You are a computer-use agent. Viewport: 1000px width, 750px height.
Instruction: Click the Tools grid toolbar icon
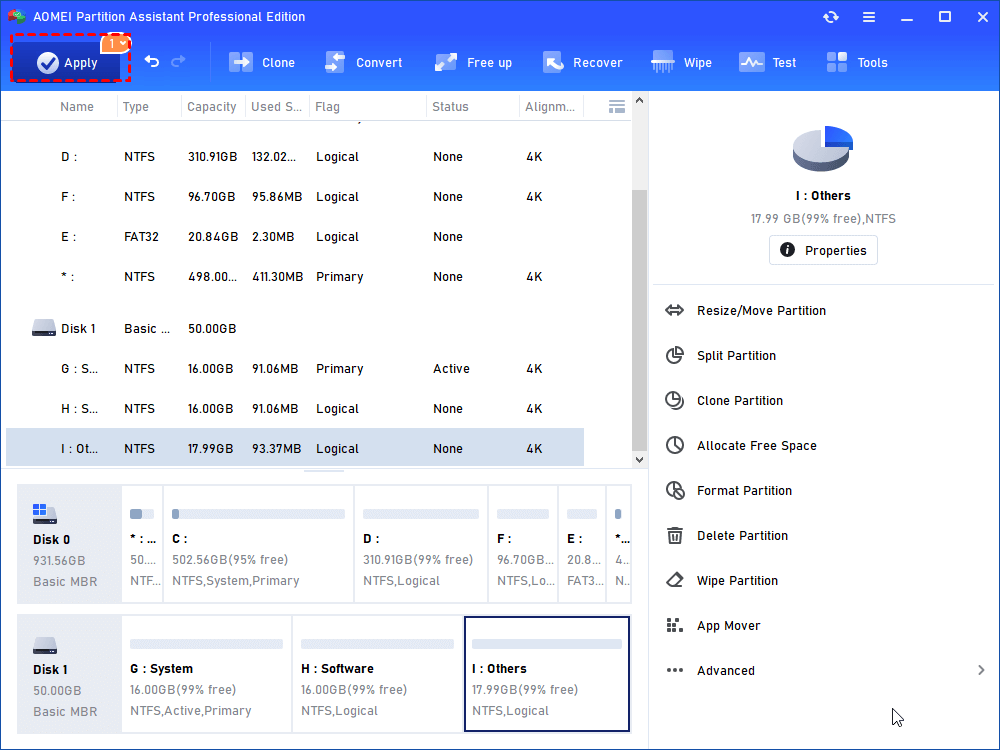tap(837, 62)
